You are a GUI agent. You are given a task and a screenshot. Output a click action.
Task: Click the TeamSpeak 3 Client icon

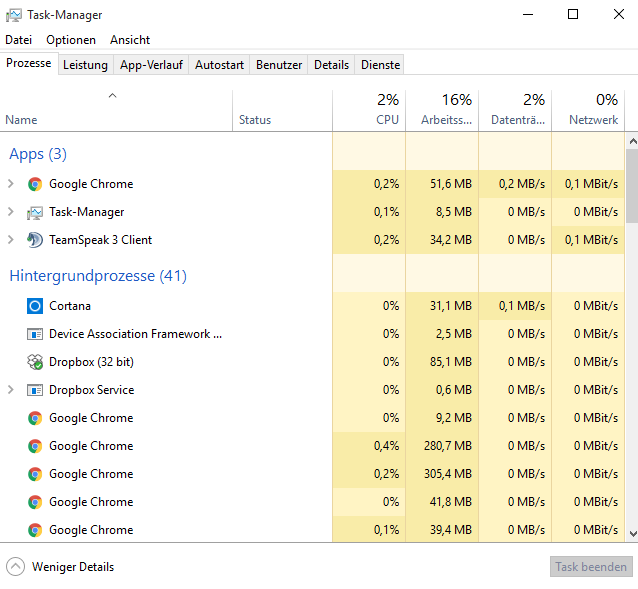[35, 240]
